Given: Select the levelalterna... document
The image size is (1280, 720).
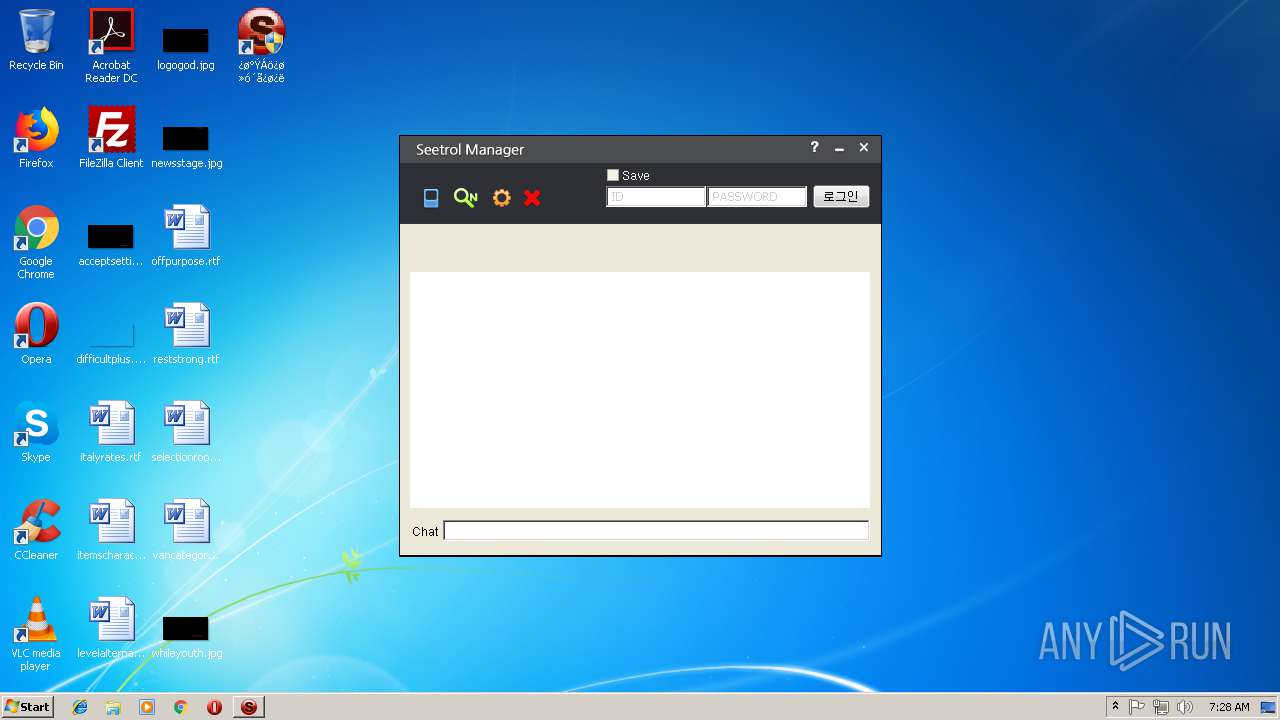Looking at the screenshot, I should pyautogui.click(x=111, y=628).
